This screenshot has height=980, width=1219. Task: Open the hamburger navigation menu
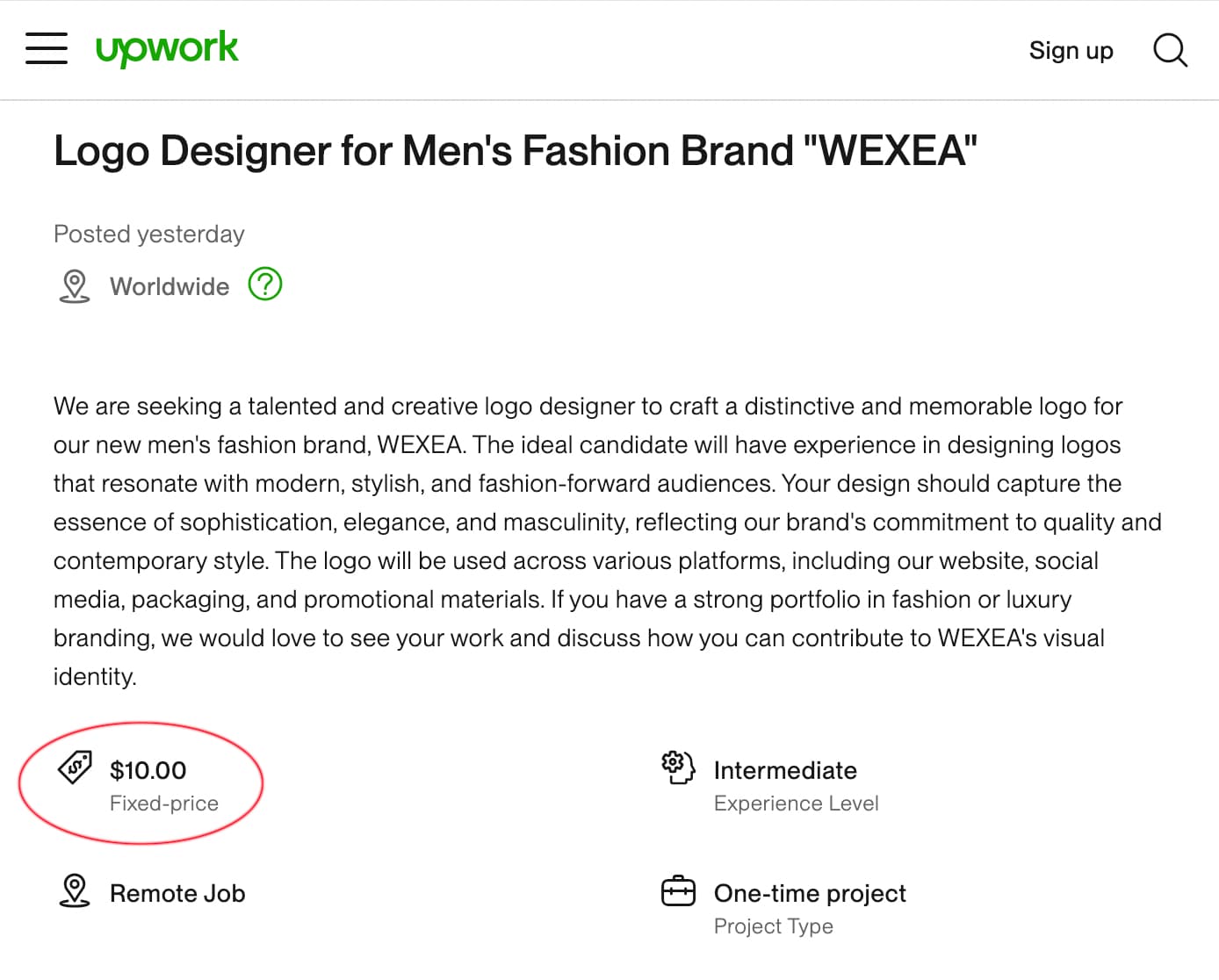(x=47, y=48)
